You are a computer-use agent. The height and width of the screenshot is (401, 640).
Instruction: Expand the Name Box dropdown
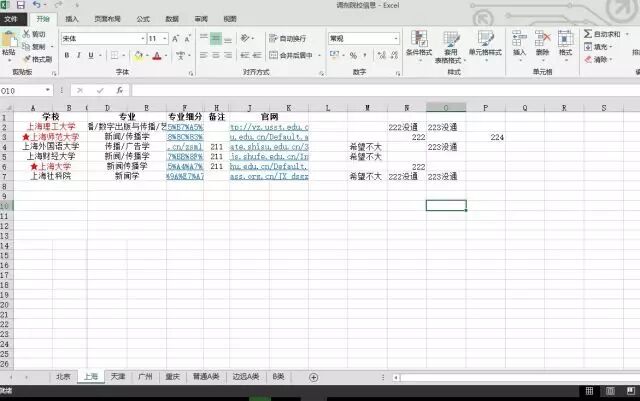point(48,90)
